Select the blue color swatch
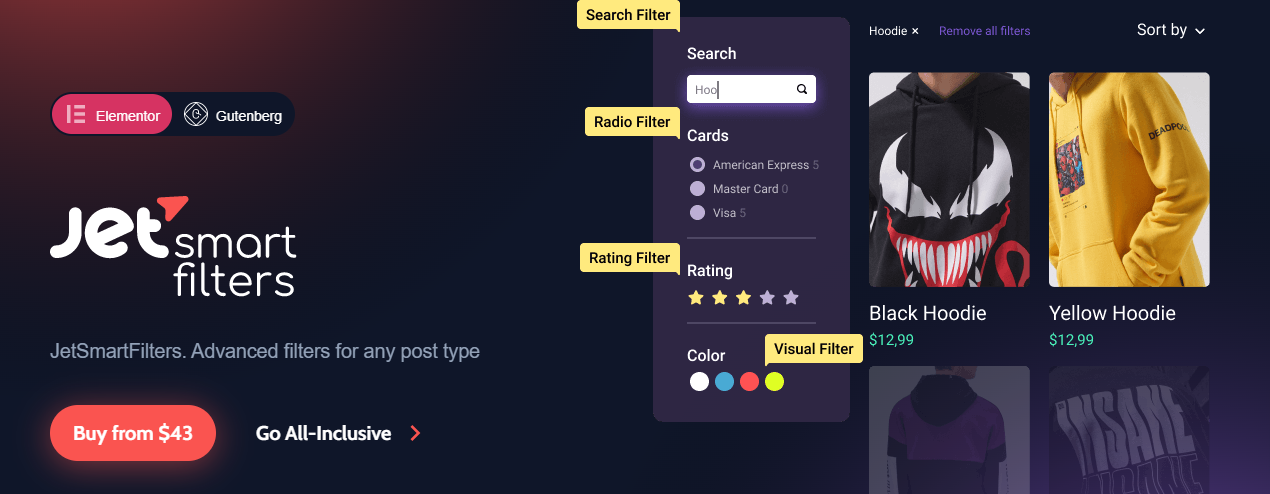This screenshot has width=1270, height=494. click(724, 381)
